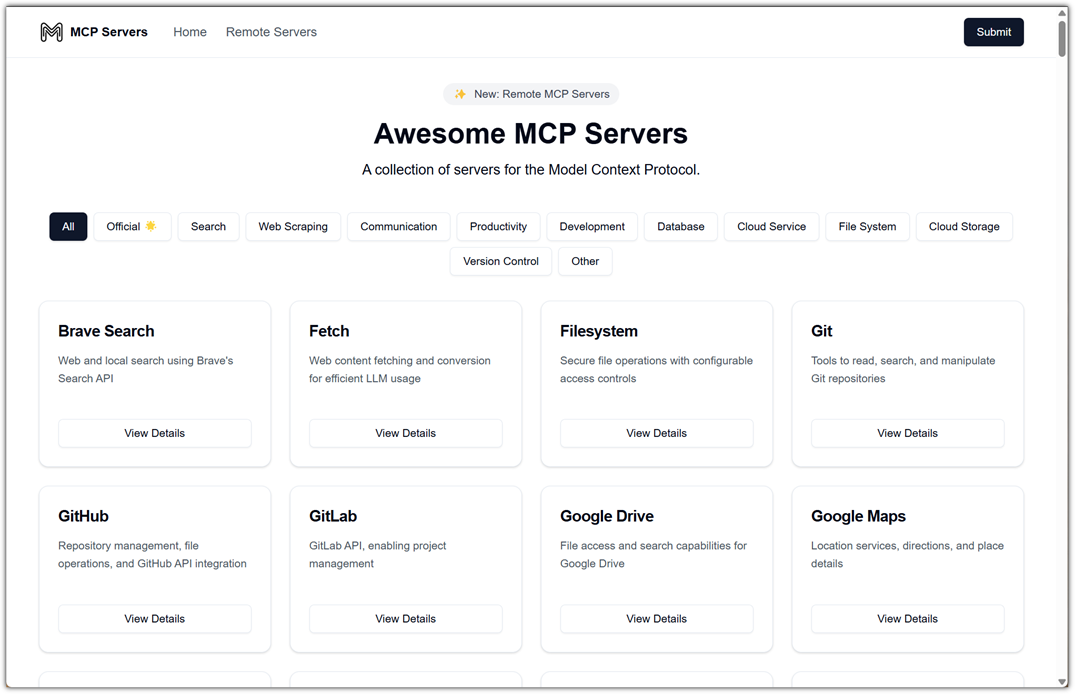Click 'Web and local search' description
1075x694 pixels.
tap(145, 370)
